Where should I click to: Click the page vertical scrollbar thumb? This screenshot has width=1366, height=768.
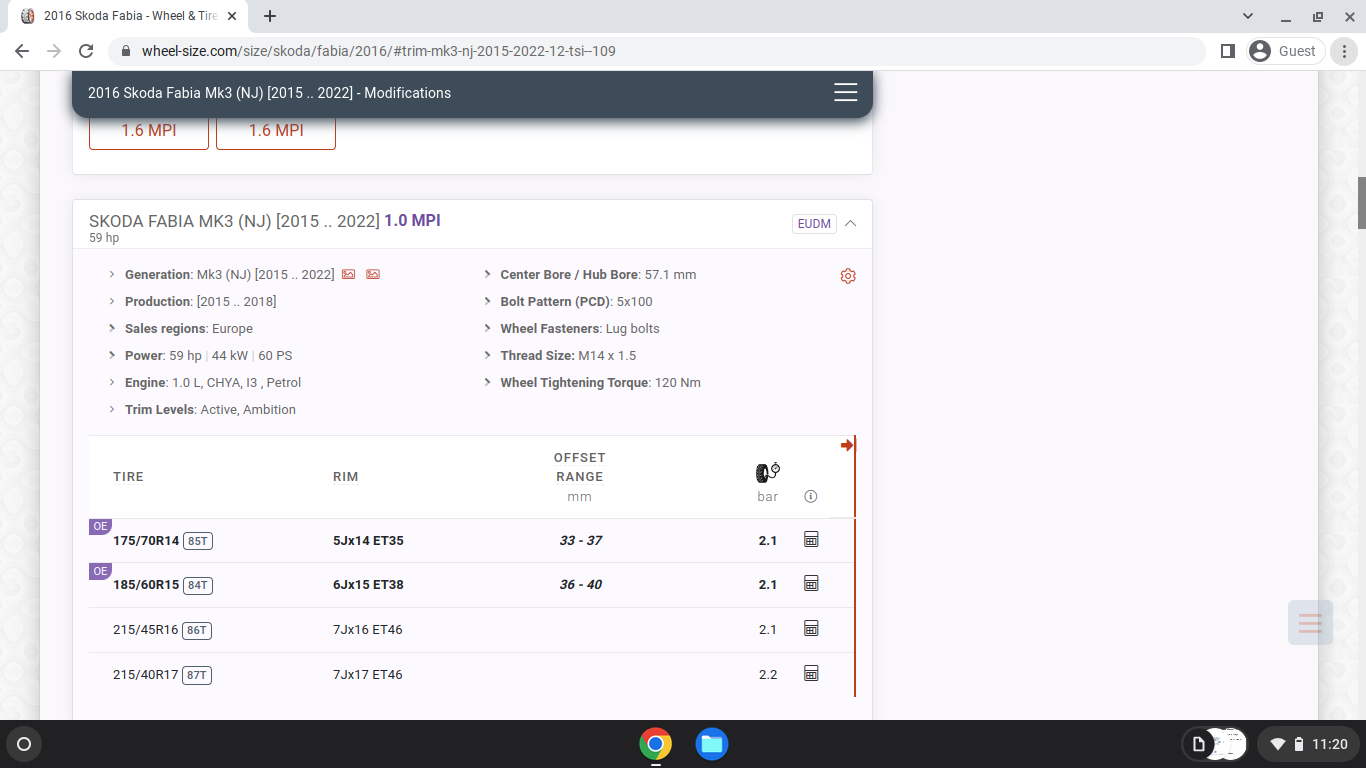(x=1361, y=203)
